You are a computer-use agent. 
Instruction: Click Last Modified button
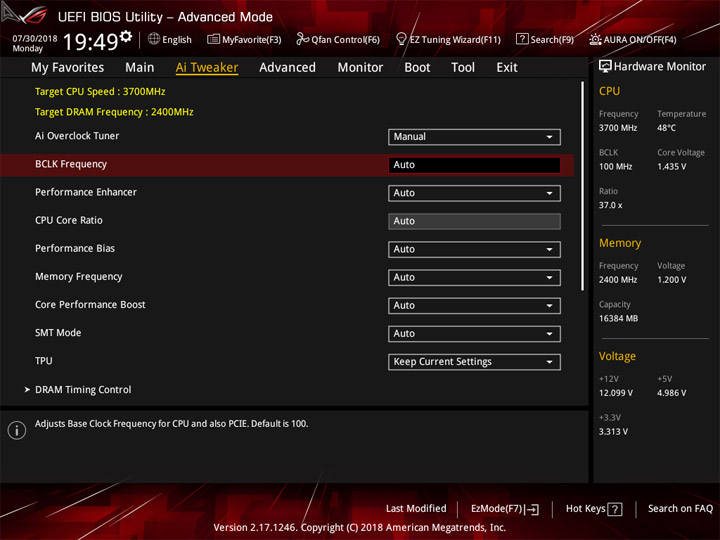[416, 508]
